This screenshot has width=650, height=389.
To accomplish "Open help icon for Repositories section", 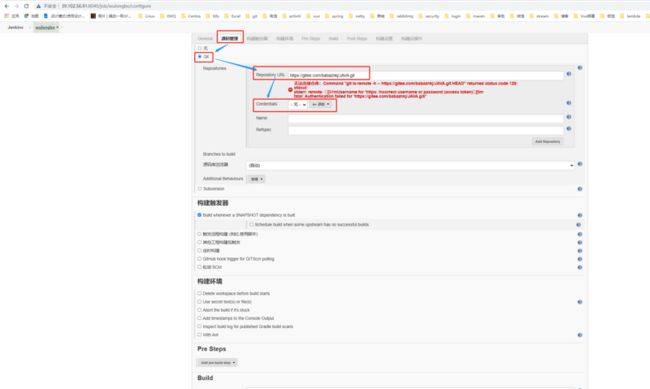I will [x=580, y=68].
